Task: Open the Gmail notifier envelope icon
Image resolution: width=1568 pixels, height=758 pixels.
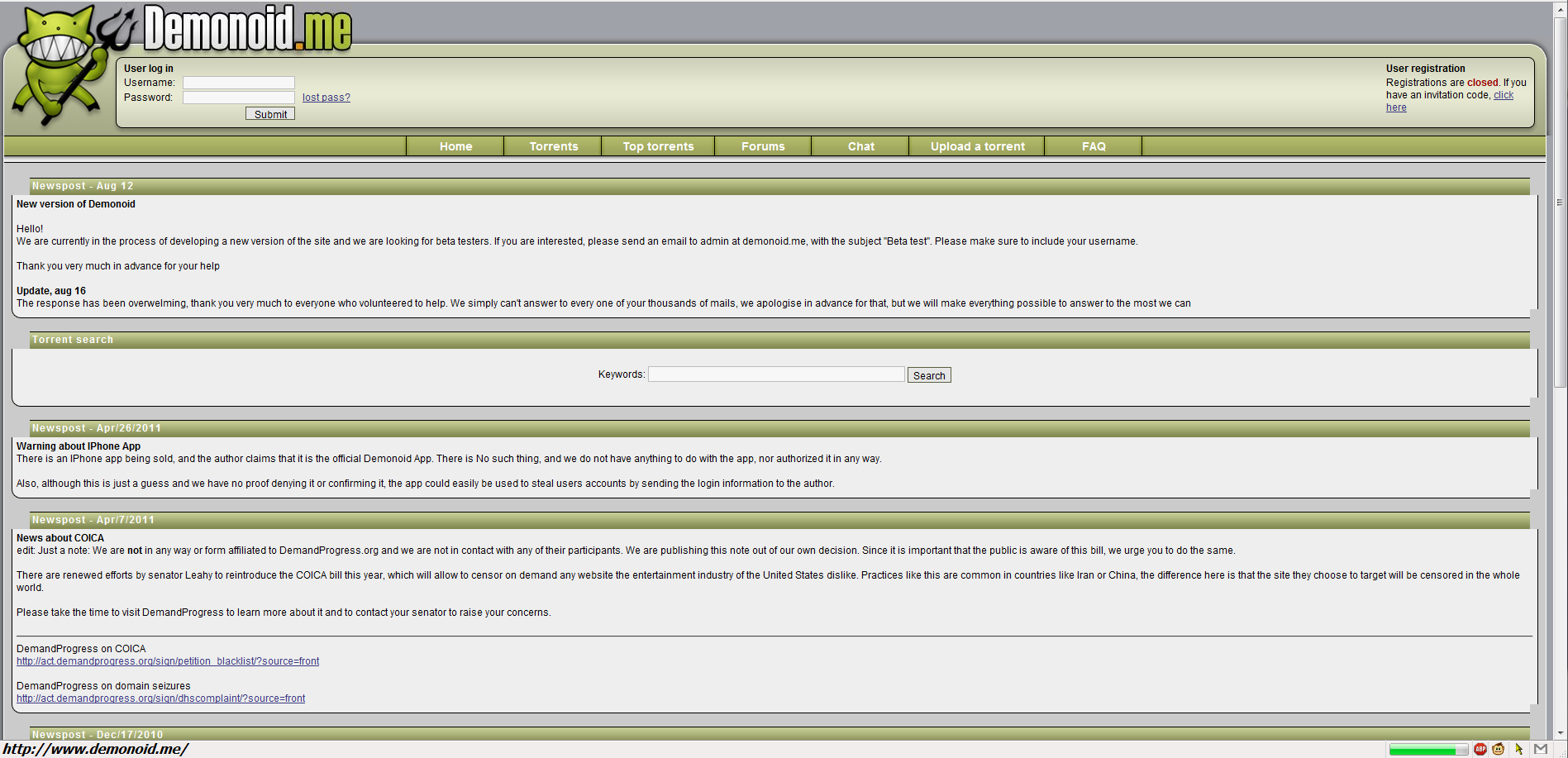Action: [x=1541, y=749]
